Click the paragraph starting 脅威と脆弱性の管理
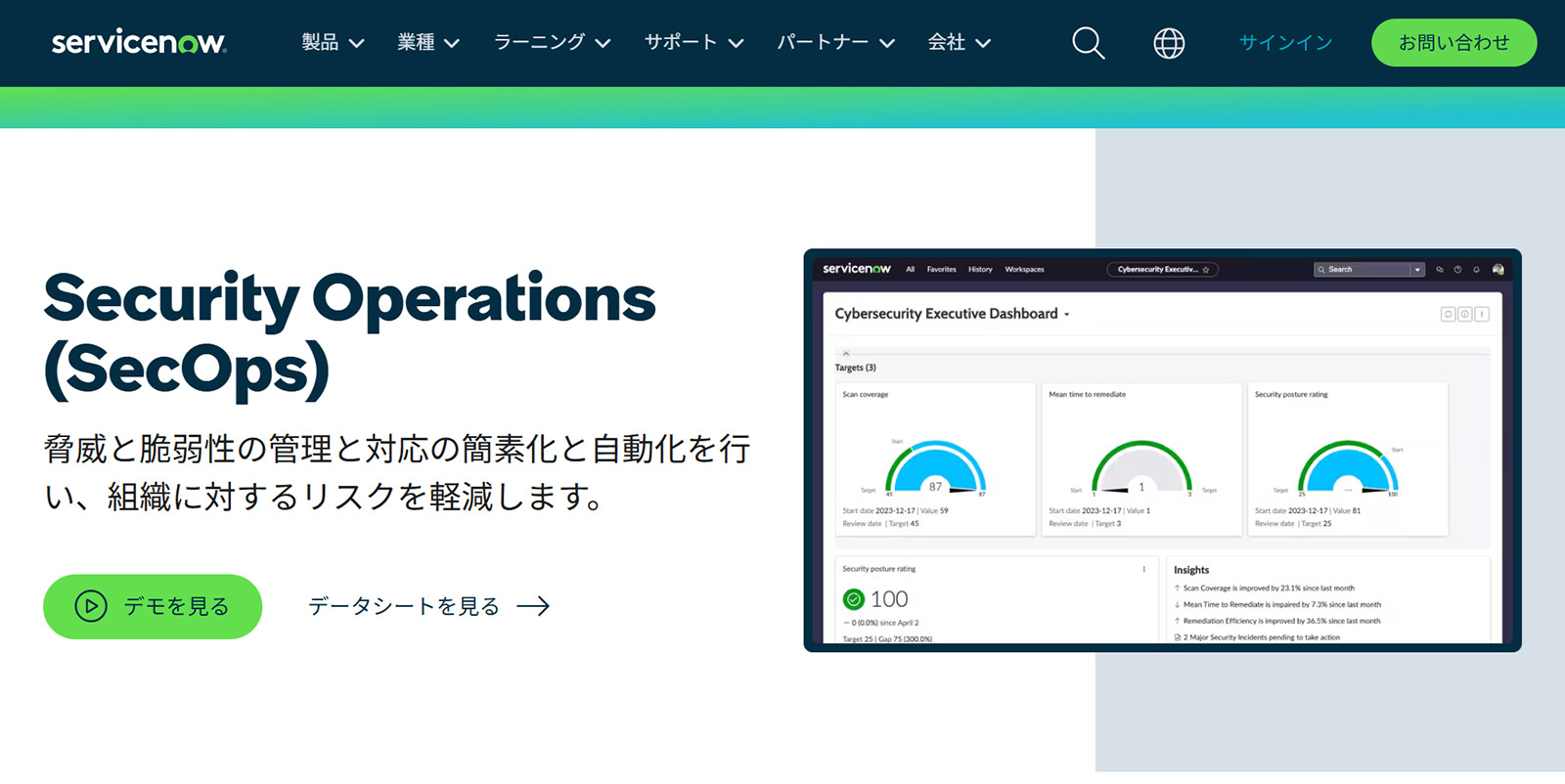 [x=397, y=473]
